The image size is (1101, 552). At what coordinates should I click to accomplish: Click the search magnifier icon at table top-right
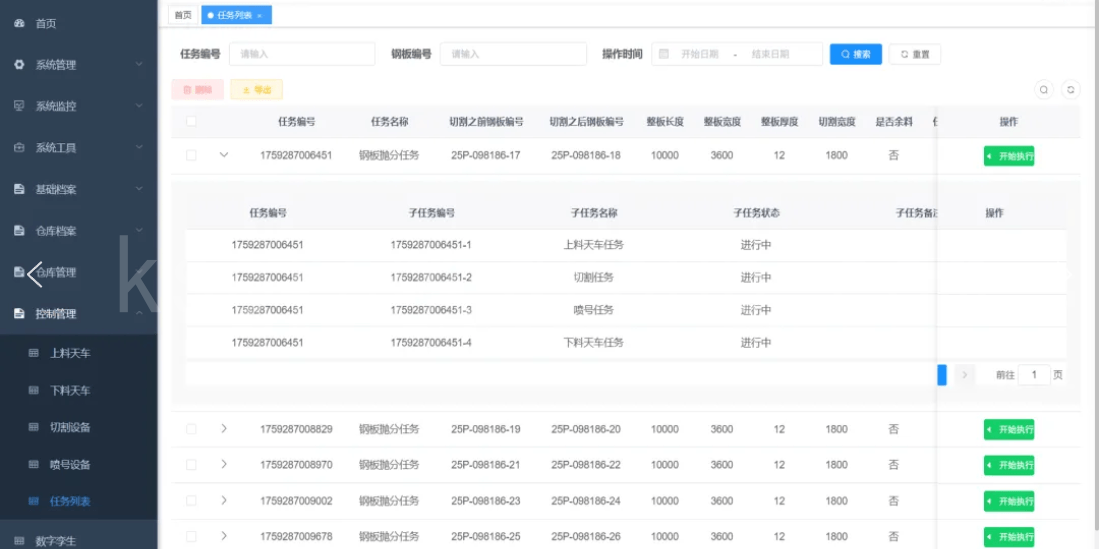(1044, 90)
